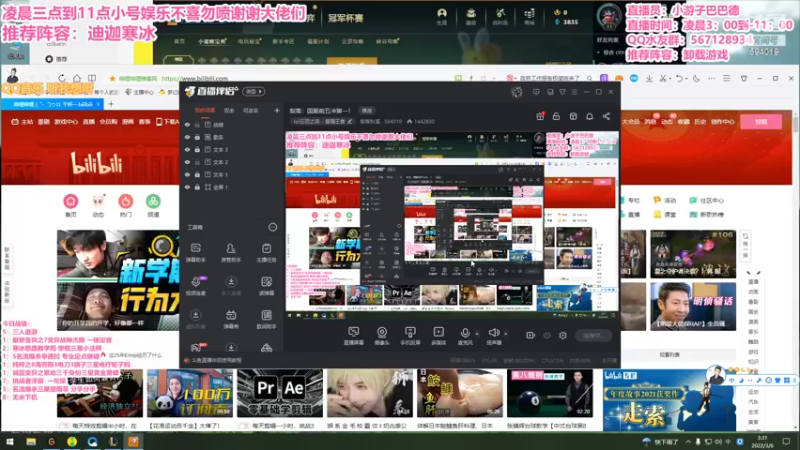800x450 pixels.
Task: Open 弹幕秀 tool in the toolbox
Action: pyautogui.click(x=231, y=319)
